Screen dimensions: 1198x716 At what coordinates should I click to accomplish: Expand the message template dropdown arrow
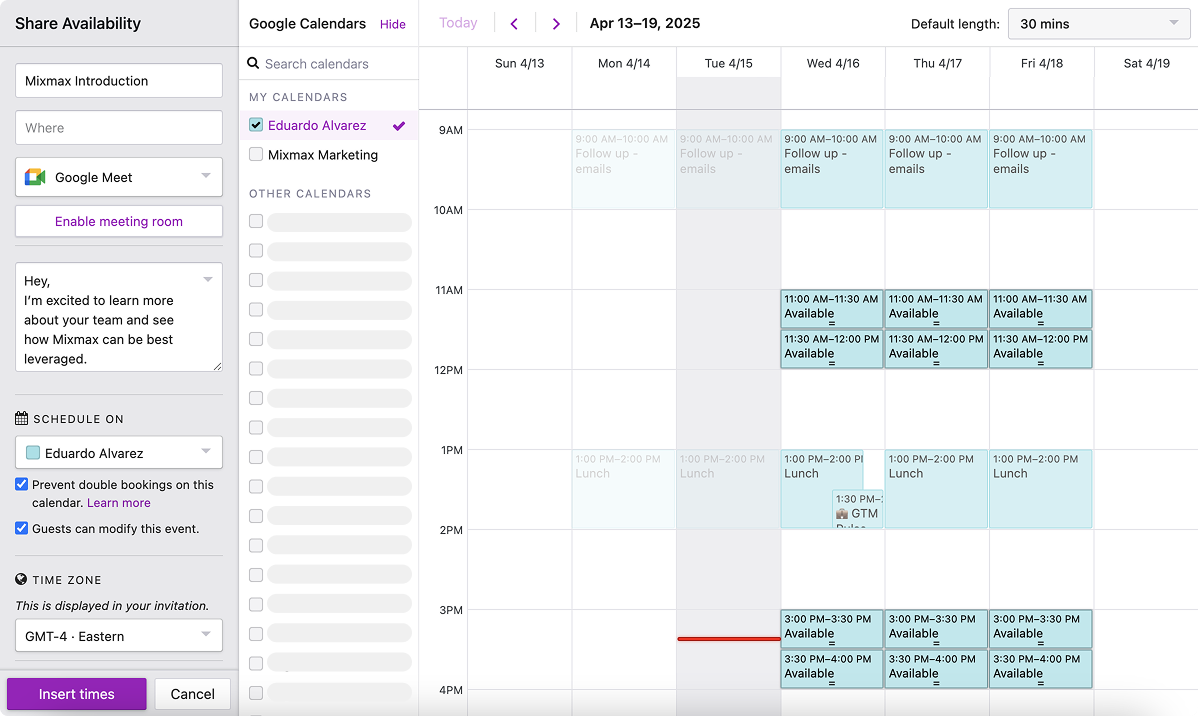[208, 280]
